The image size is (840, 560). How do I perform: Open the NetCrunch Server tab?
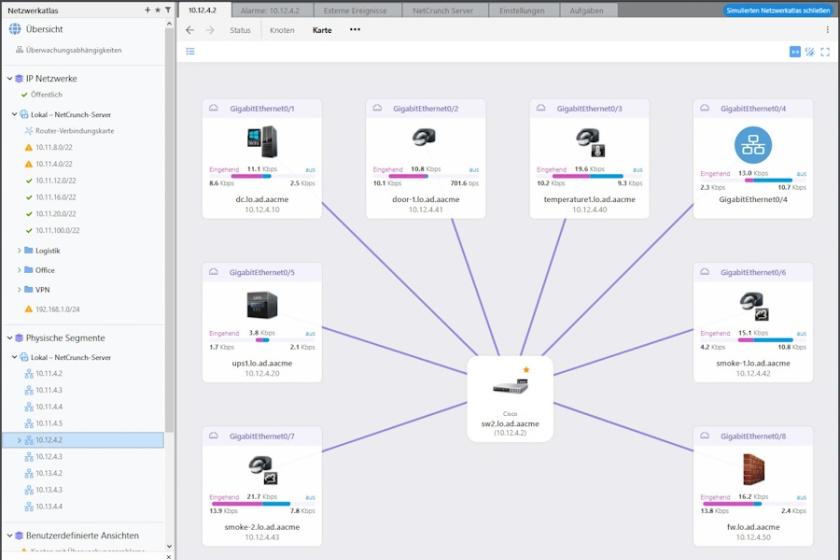[x=443, y=10]
